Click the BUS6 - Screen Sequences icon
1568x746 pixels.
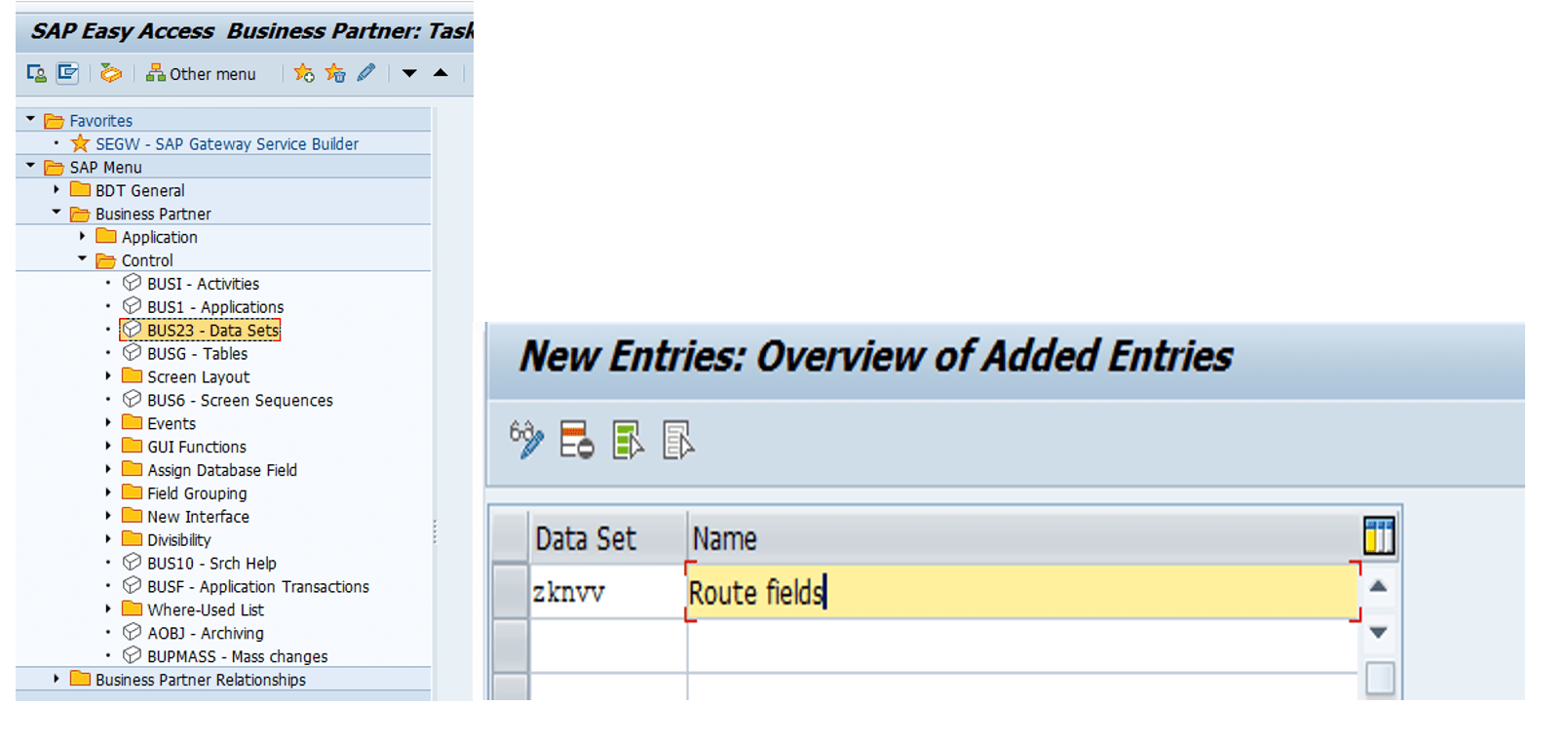[132, 400]
